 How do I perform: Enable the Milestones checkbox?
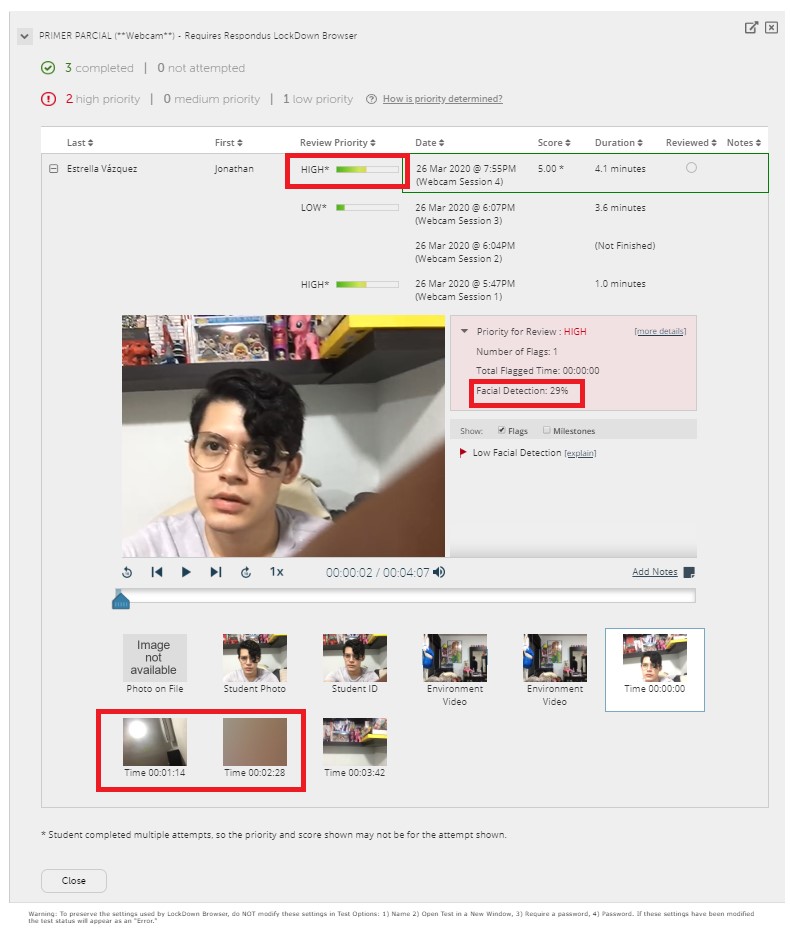[x=546, y=430]
